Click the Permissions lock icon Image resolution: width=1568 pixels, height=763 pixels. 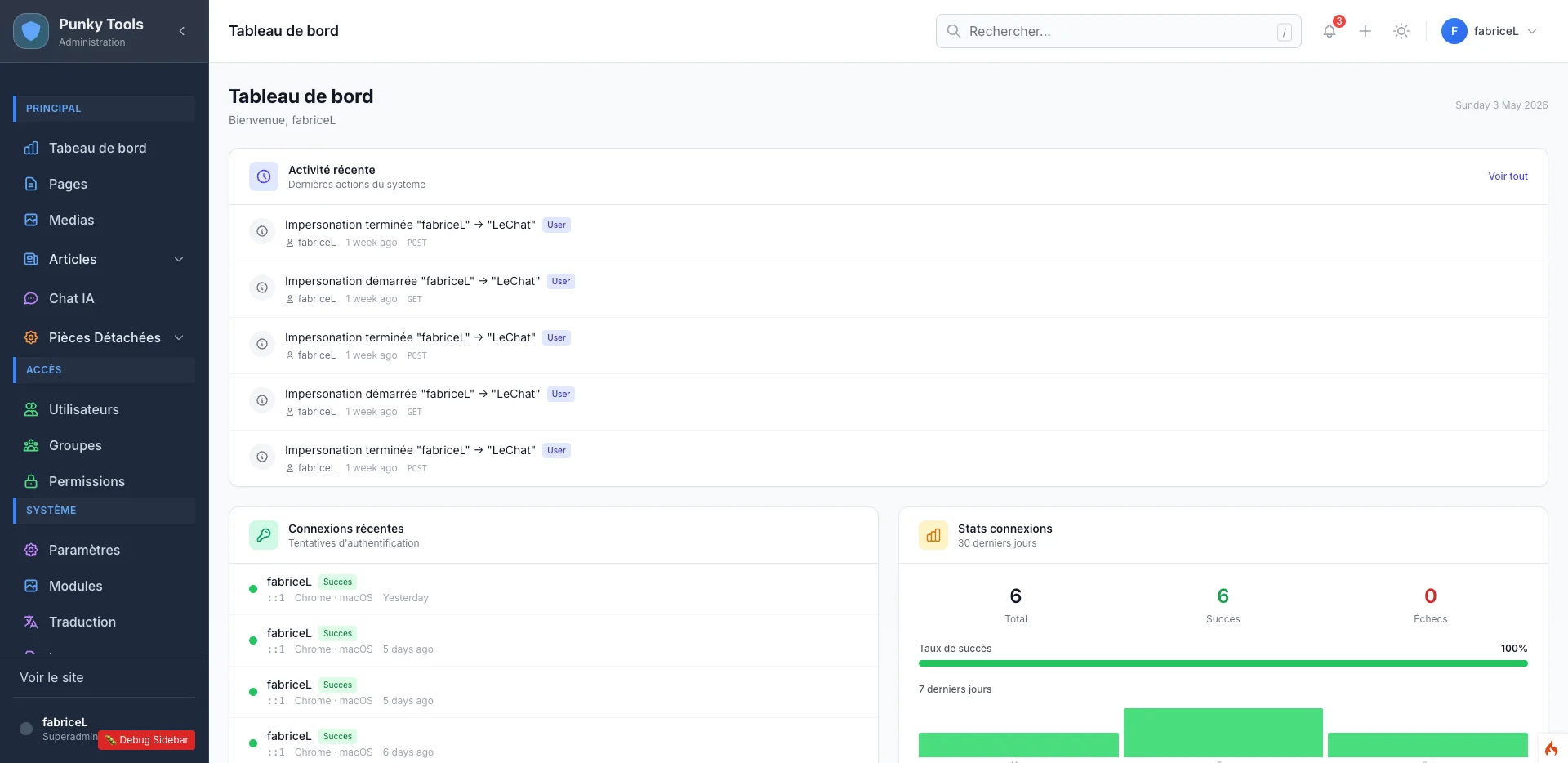pos(31,481)
